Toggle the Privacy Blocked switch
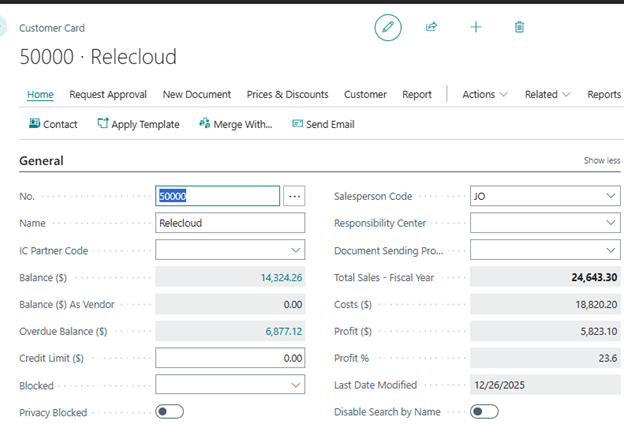The height and width of the screenshot is (447, 624). 169,412
